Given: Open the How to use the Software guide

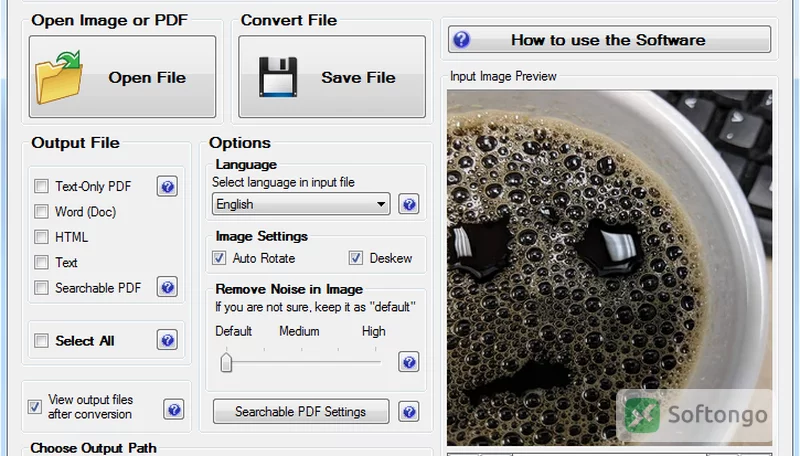Looking at the screenshot, I should click(609, 39).
